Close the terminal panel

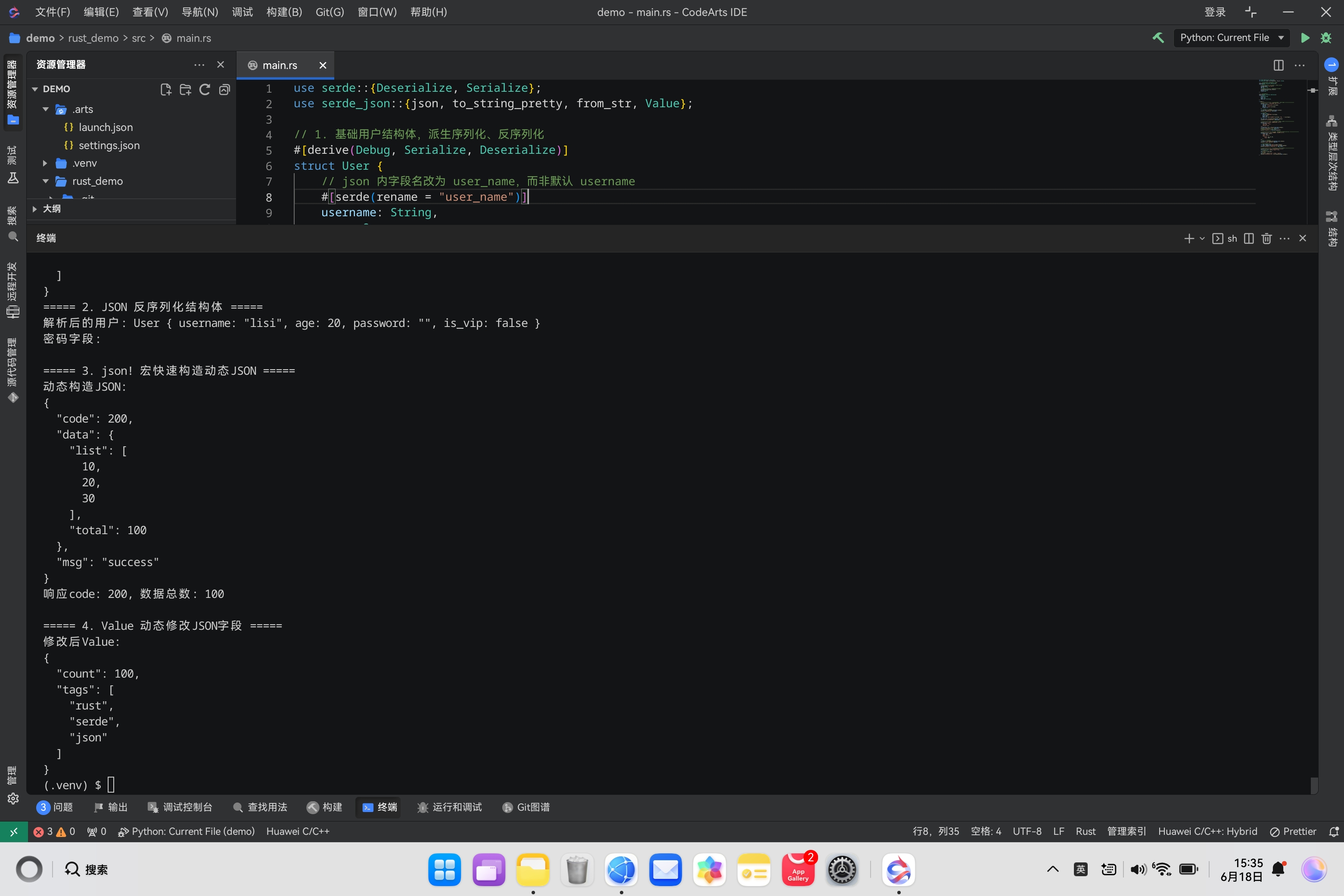coord(1303,238)
